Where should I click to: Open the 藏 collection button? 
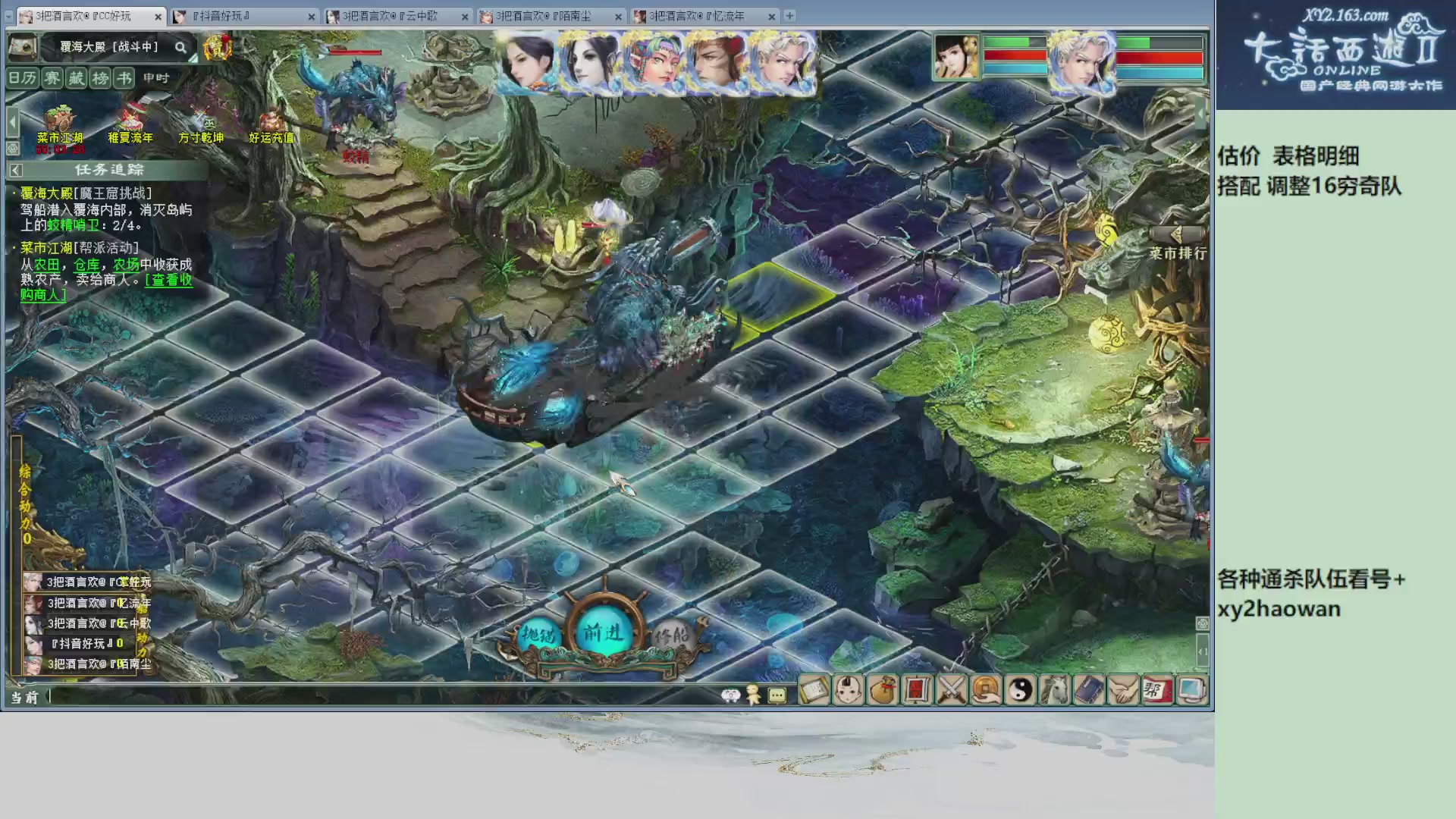pyautogui.click(x=76, y=78)
